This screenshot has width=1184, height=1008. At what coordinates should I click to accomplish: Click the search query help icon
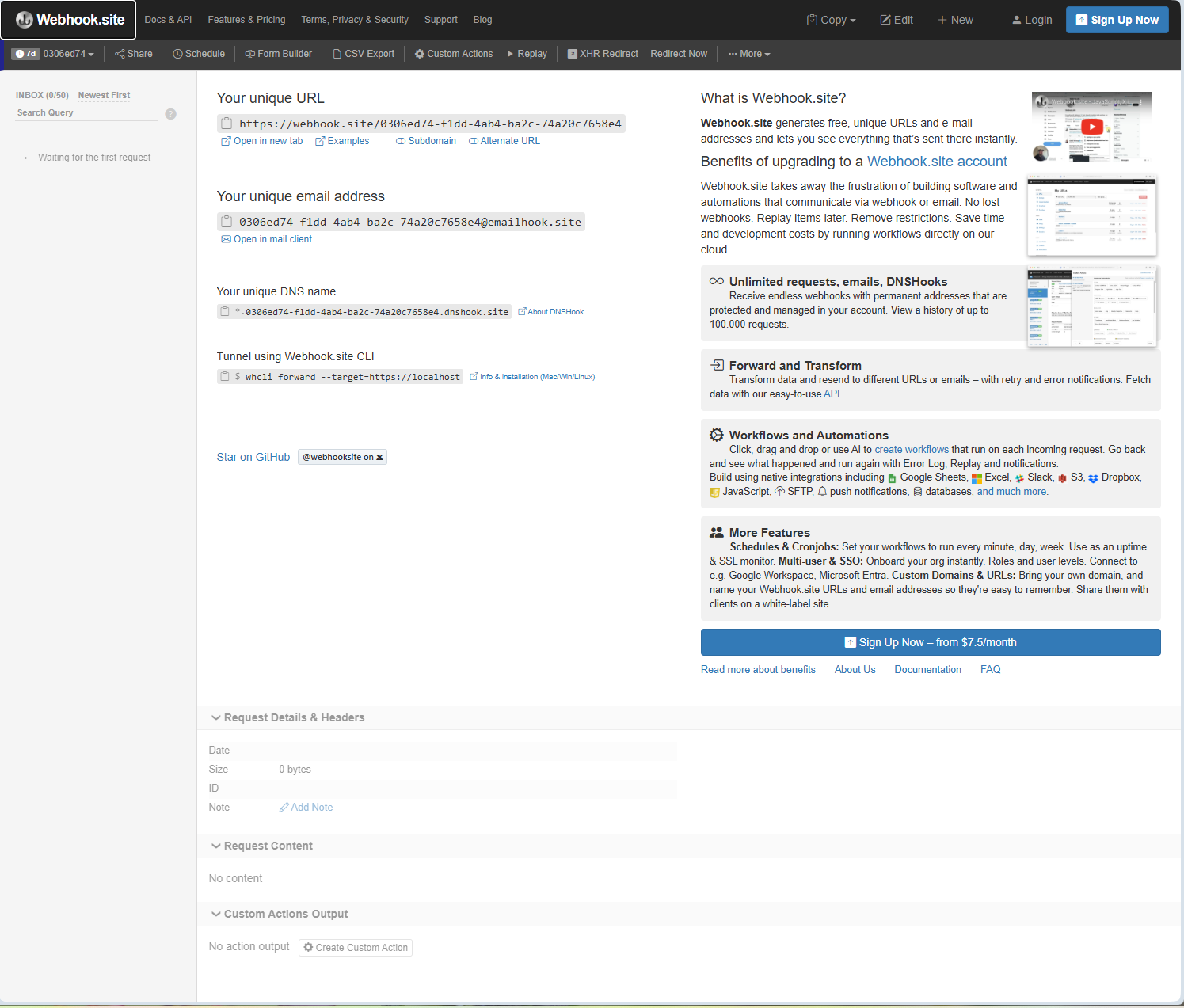170,114
